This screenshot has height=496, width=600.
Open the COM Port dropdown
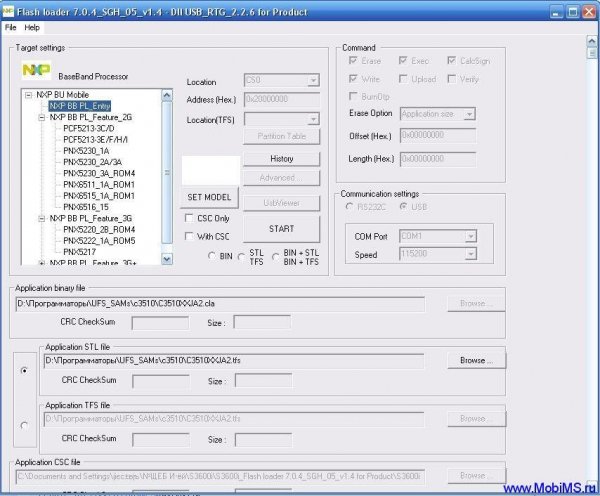click(471, 236)
